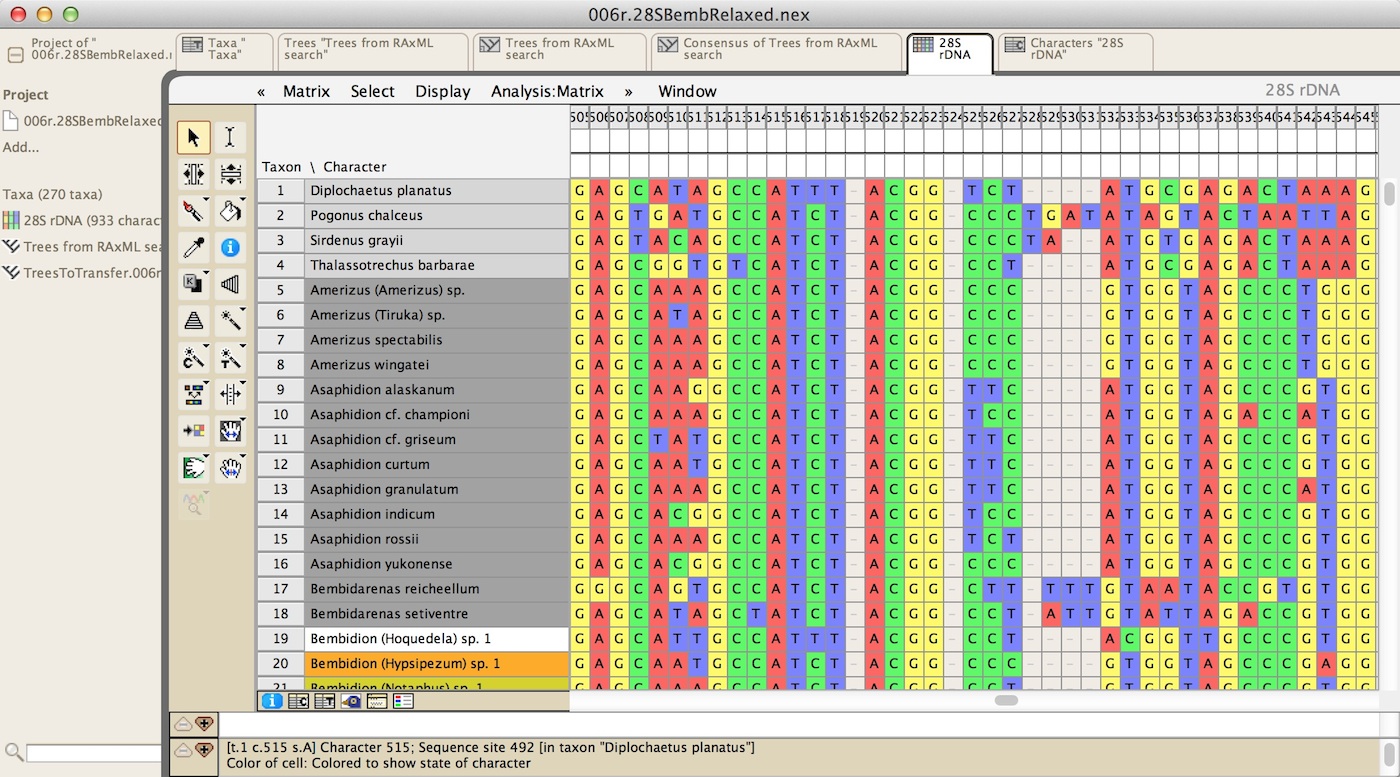1400x777 pixels.
Task: Open the character list view icon
Action: 298,701
